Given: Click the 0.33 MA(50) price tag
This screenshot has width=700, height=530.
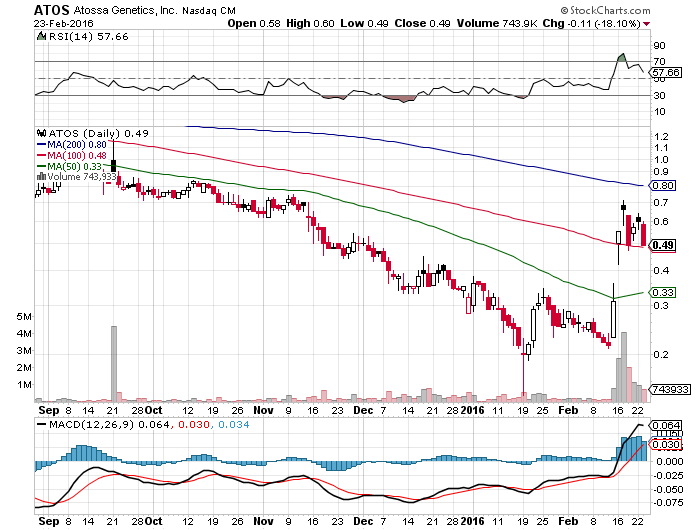Looking at the screenshot, I should pos(662,292).
